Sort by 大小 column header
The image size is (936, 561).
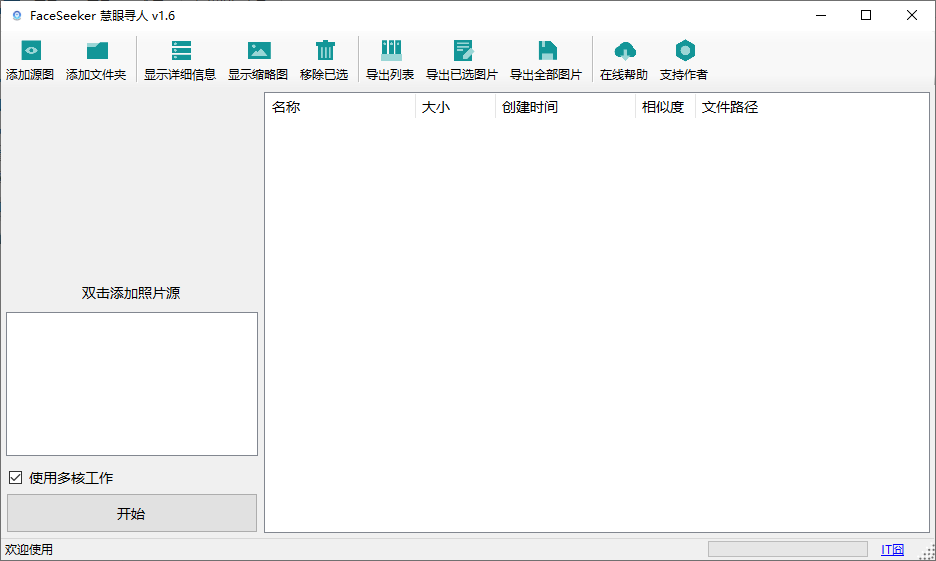[x=455, y=107]
